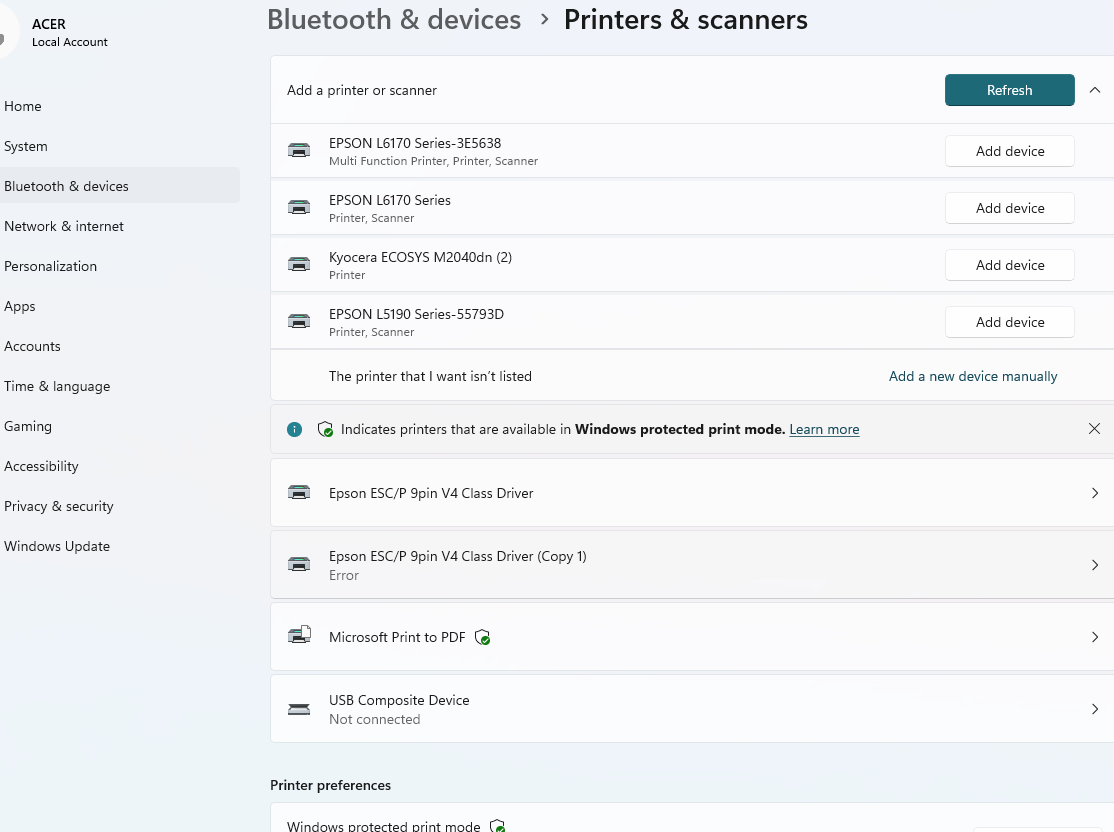Select Bluetooth & devices in the sidebar
The image size is (1114, 832).
click(119, 185)
